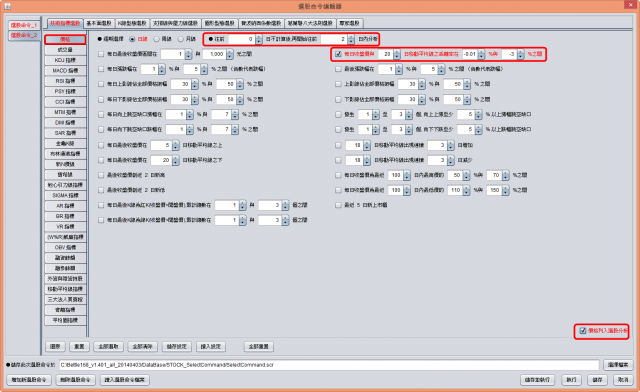
Task: Open the (W%R) 威廉指標 sidebar button
Action: click(65, 237)
